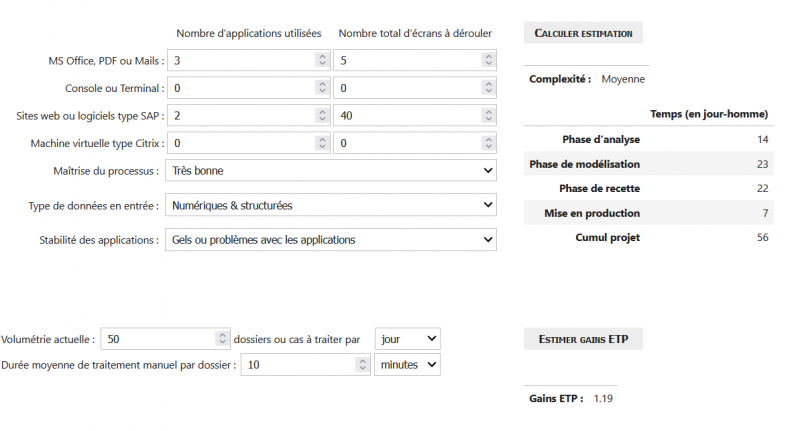Viewport: 800px width, 431px height.
Task: Open the Stabilité des applications dropdown
Action: [331, 240]
